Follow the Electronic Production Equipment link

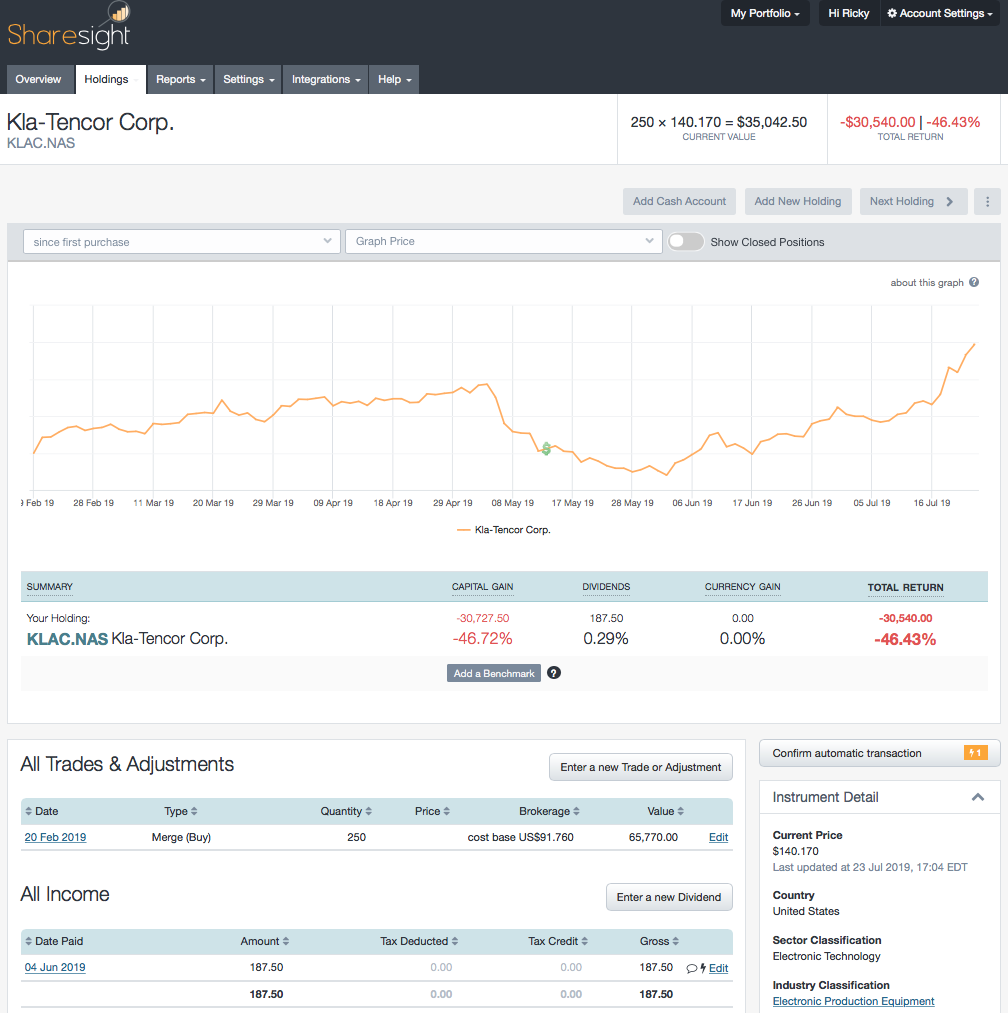(x=852, y=1001)
